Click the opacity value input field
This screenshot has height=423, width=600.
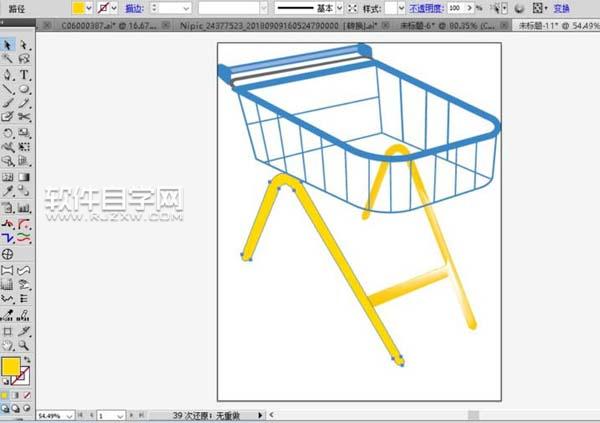[x=456, y=8]
